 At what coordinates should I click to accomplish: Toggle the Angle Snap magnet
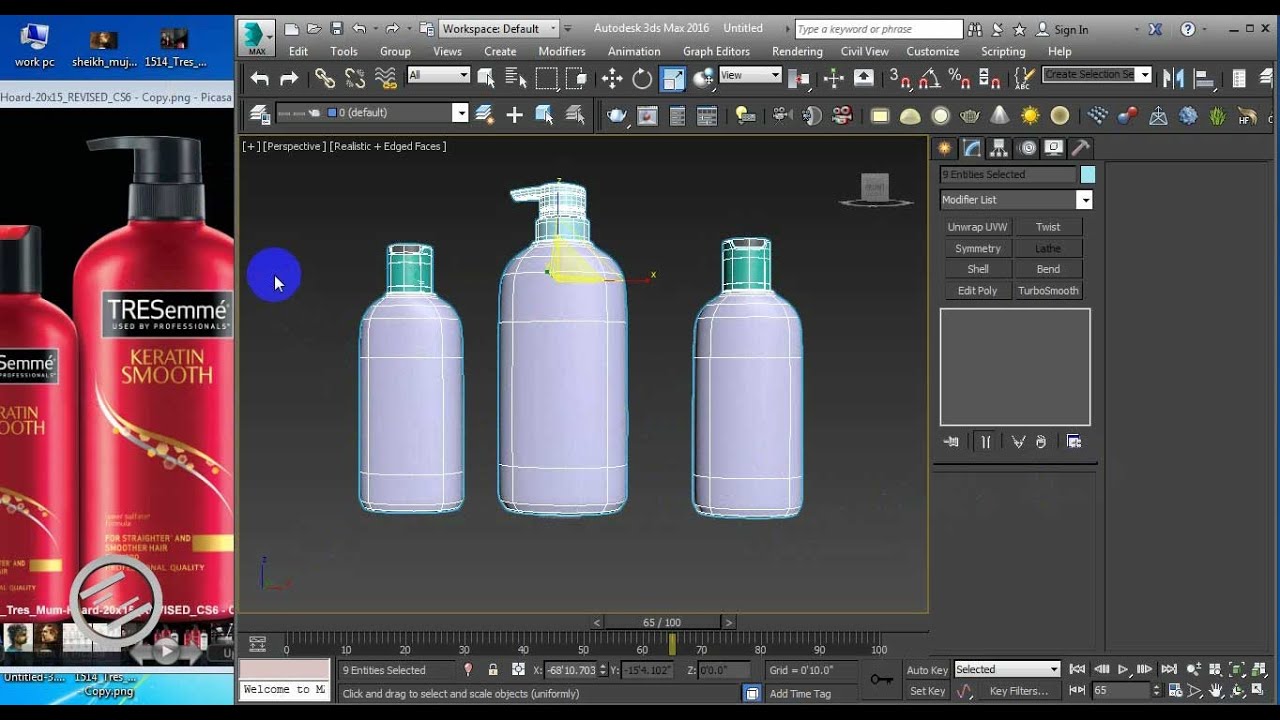click(930, 78)
